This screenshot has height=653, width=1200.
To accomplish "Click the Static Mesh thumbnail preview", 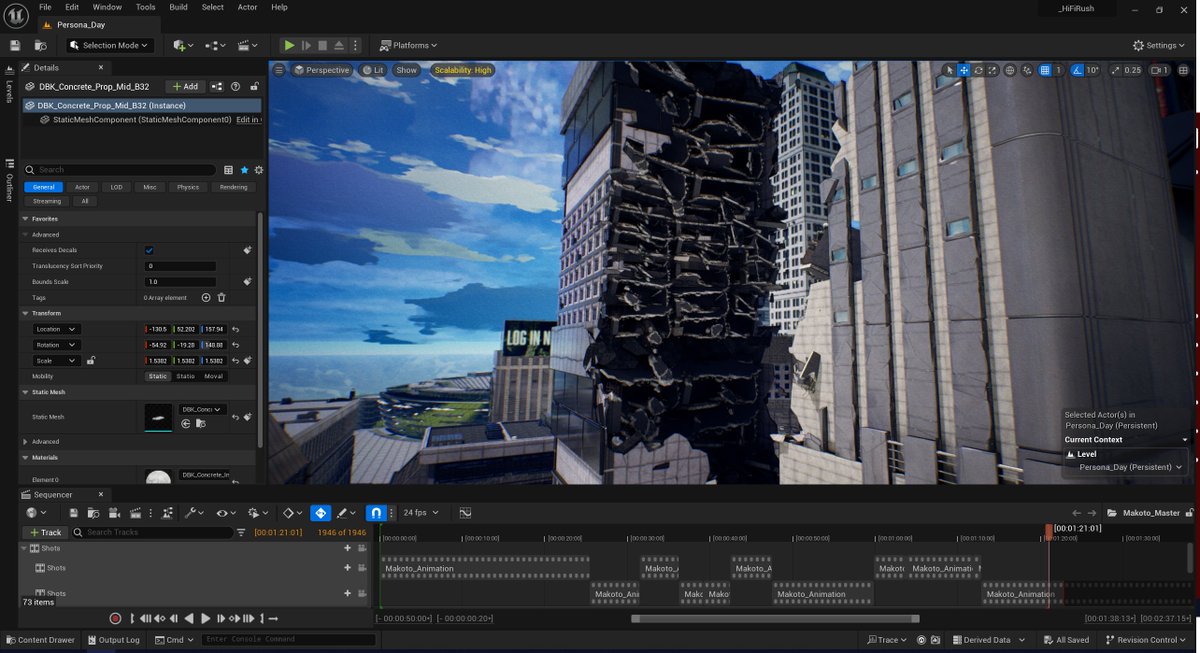I will click(x=158, y=417).
